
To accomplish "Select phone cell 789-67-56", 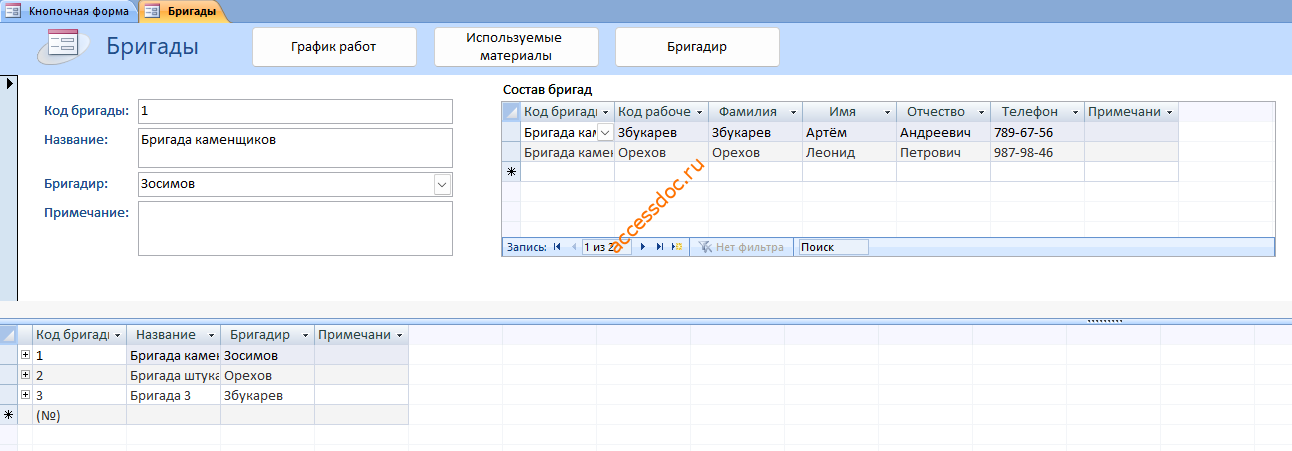I will click(x=1037, y=132).
